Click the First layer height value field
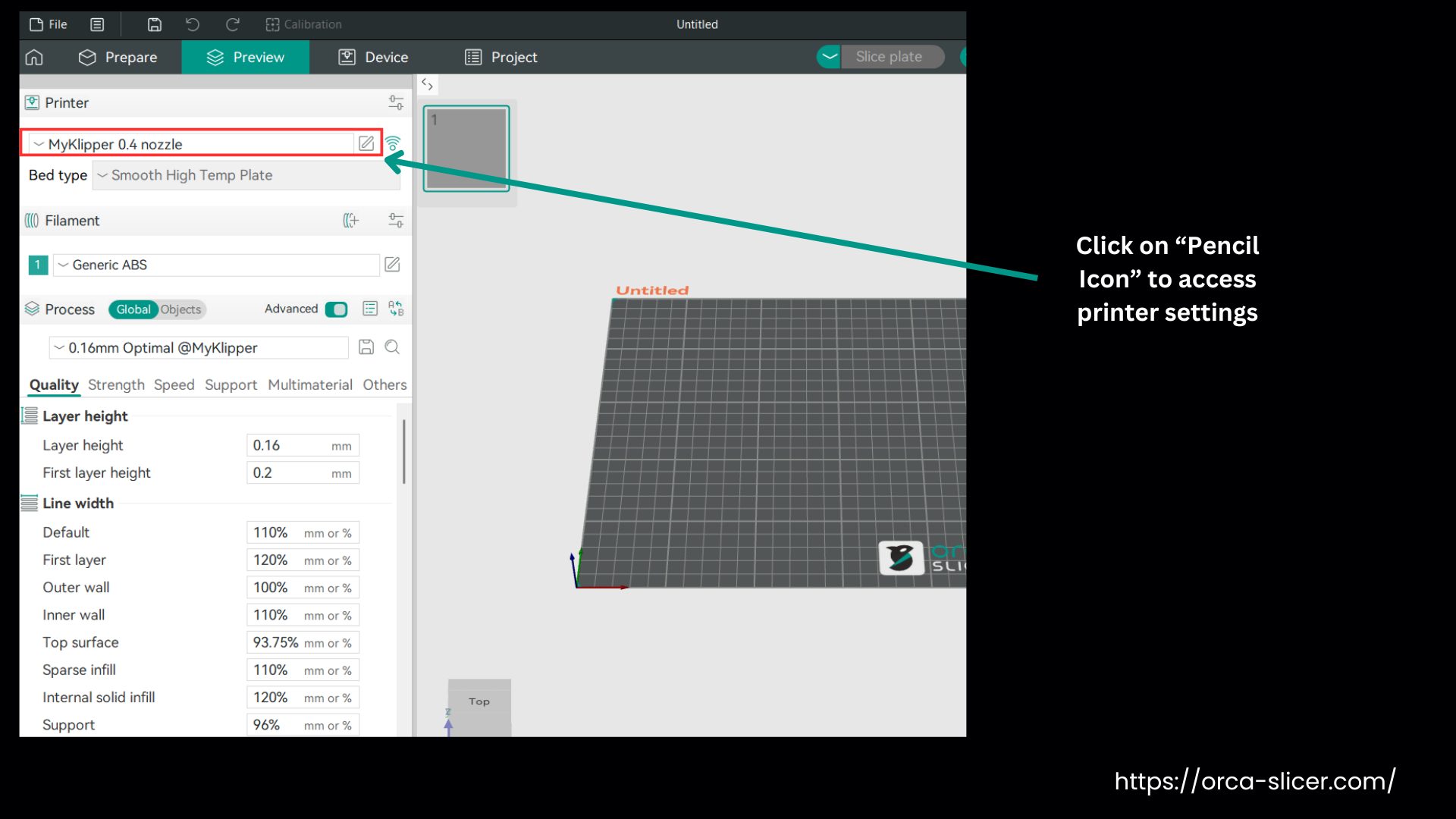This screenshot has height=819, width=1456. (x=303, y=473)
